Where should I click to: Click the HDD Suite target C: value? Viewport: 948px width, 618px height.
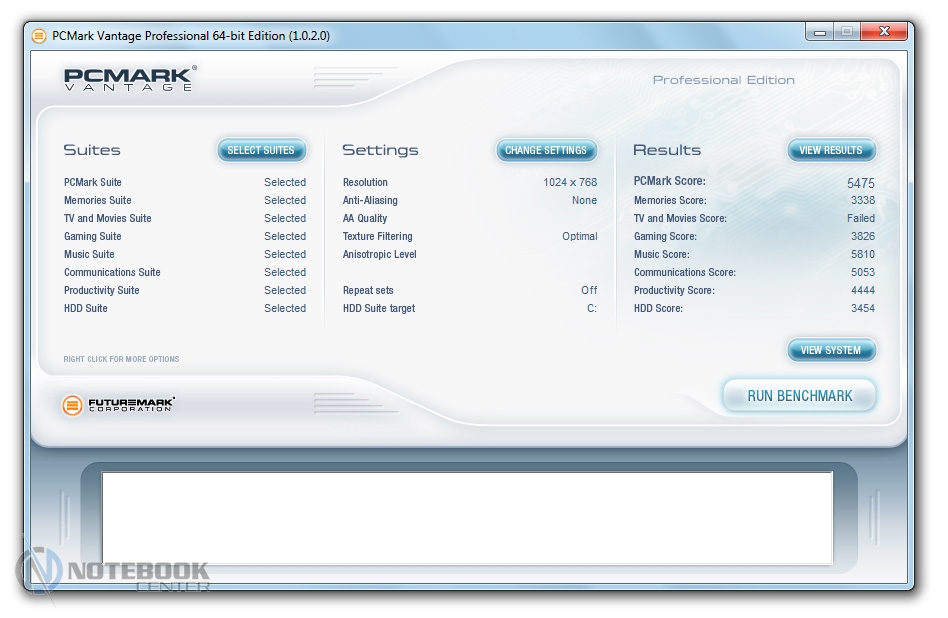tap(591, 308)
